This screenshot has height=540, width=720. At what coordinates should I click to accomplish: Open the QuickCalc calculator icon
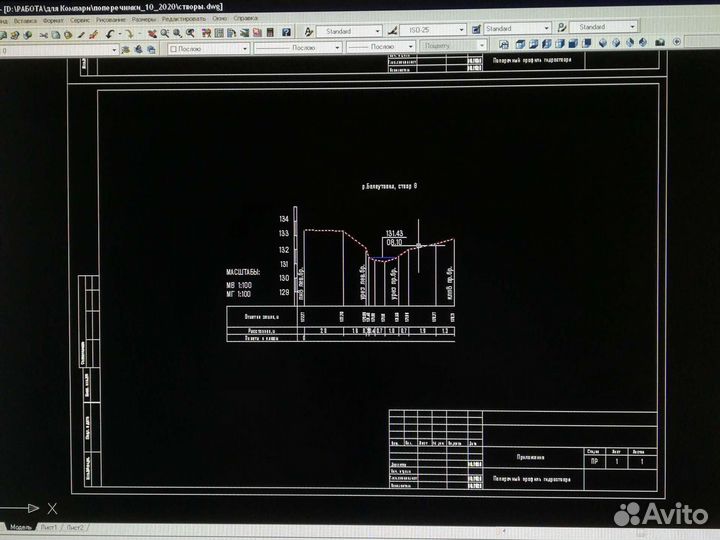pos(270,33)
